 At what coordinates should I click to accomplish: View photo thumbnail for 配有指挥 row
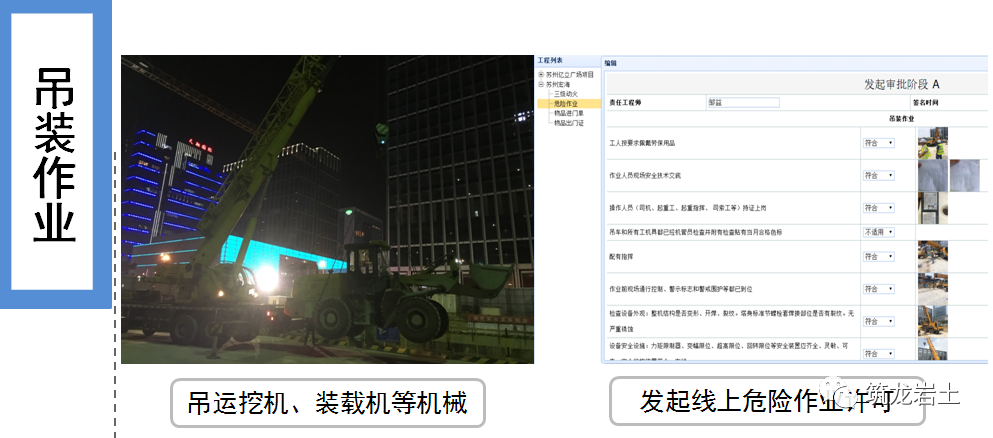pyautogui.click(x=933, y=256)
